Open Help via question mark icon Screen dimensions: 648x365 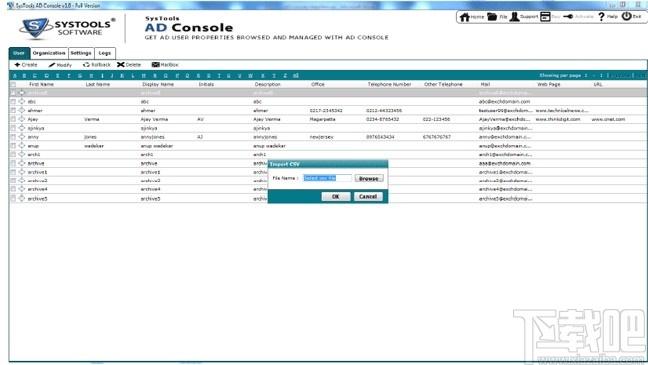[x=601, y=17]
